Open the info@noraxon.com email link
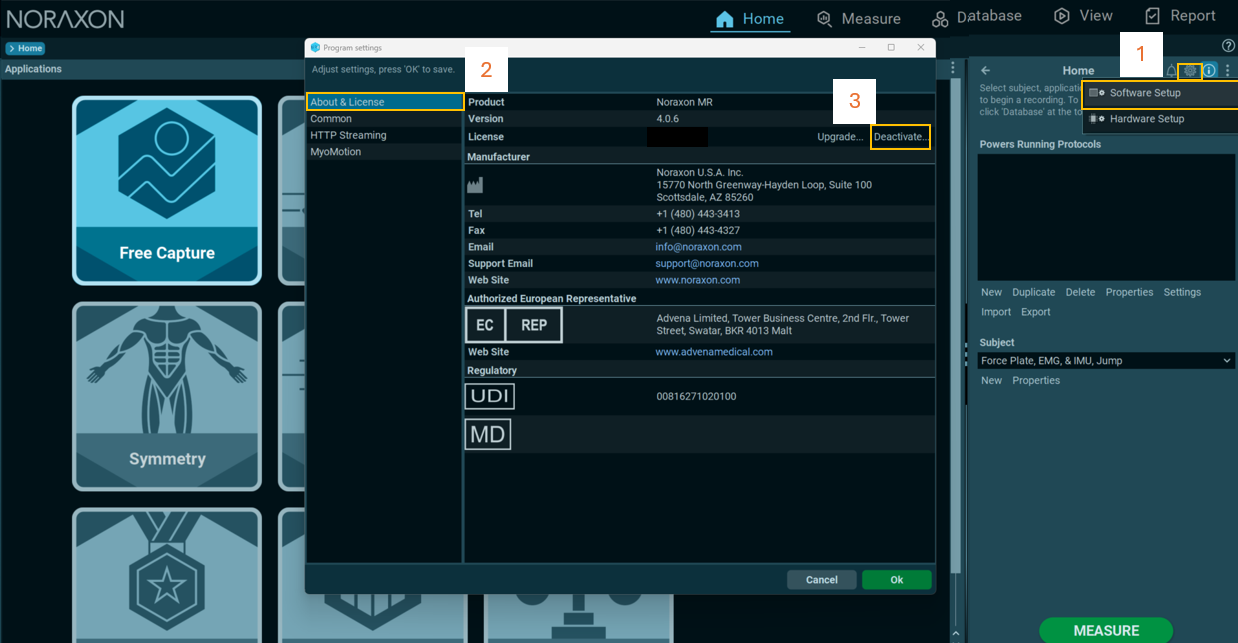 point(699,247)
